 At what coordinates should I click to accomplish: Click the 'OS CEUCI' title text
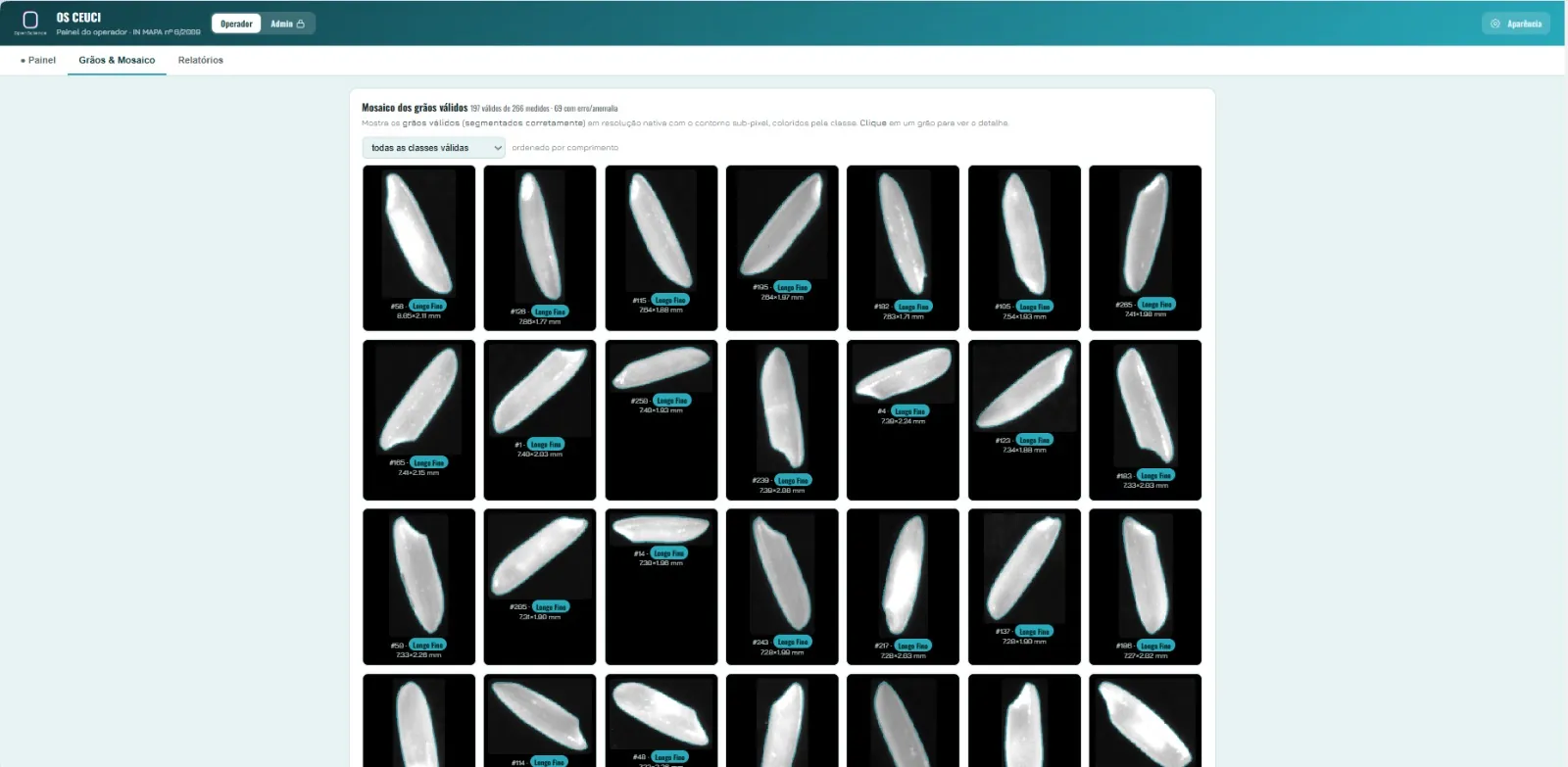(78, 18)
